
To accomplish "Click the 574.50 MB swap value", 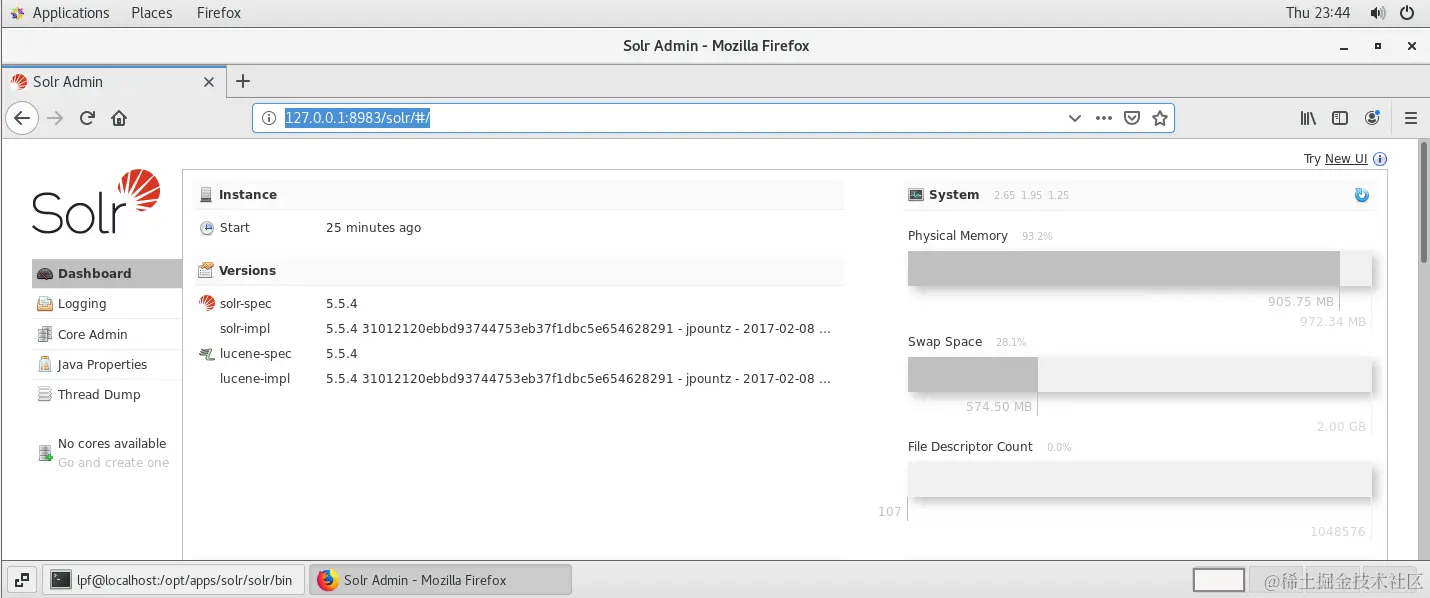I will [998, 407].
